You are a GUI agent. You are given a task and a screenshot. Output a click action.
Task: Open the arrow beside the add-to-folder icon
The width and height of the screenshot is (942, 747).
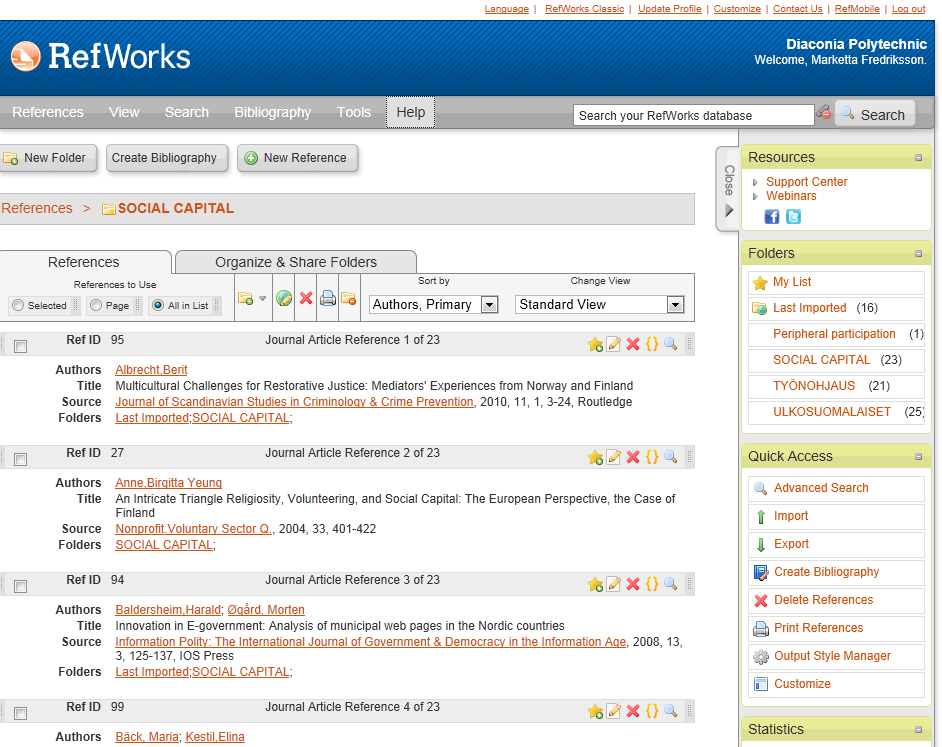click(x=263, y=299)
